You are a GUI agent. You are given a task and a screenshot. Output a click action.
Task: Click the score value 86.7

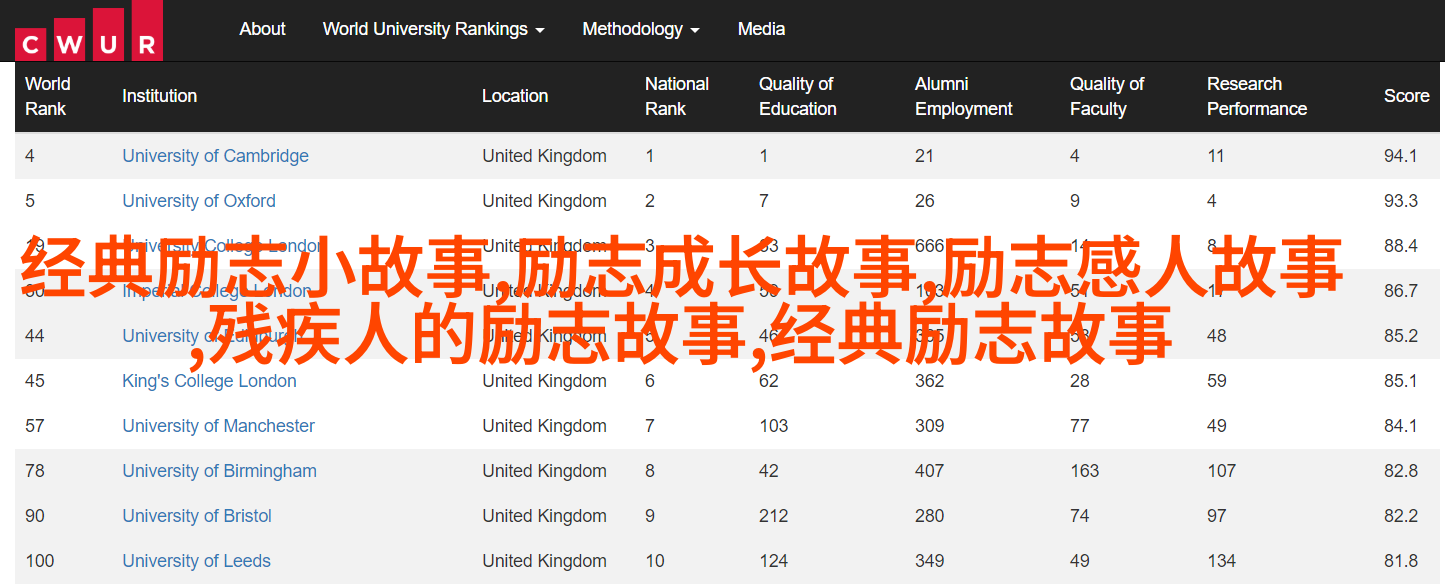[x=1401, y=291]
